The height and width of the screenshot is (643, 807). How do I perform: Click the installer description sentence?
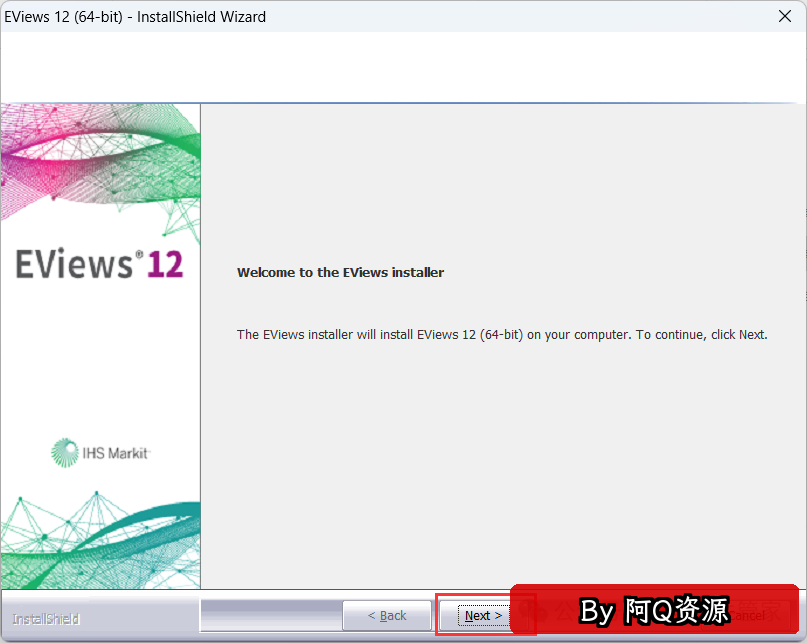pos(500,334)
